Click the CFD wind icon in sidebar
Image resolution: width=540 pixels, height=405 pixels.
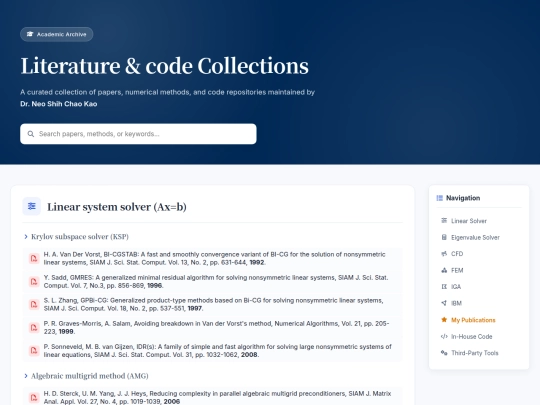pos(444,253)
